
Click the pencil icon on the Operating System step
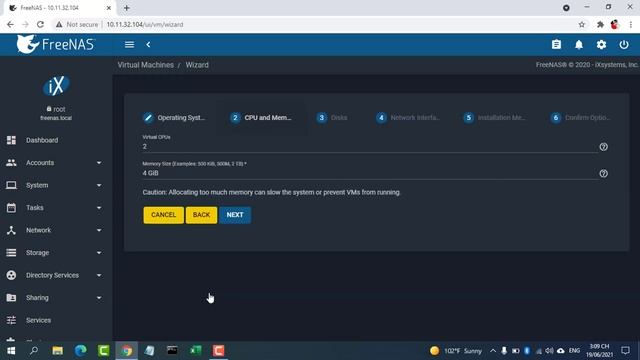coord(148,118)
